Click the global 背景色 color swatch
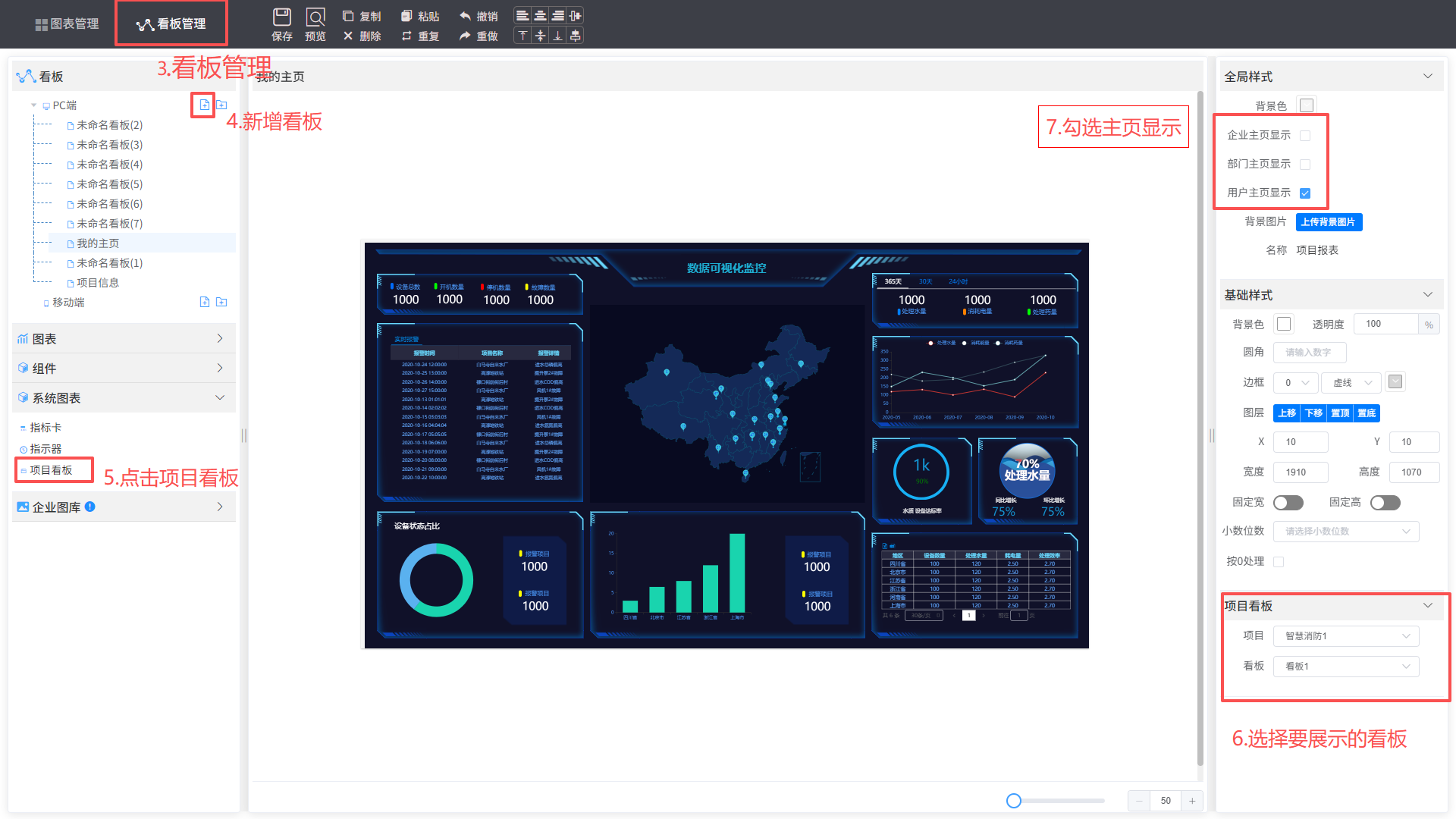This screenshot has height=819, width=1456. [x=1306, y=105]
